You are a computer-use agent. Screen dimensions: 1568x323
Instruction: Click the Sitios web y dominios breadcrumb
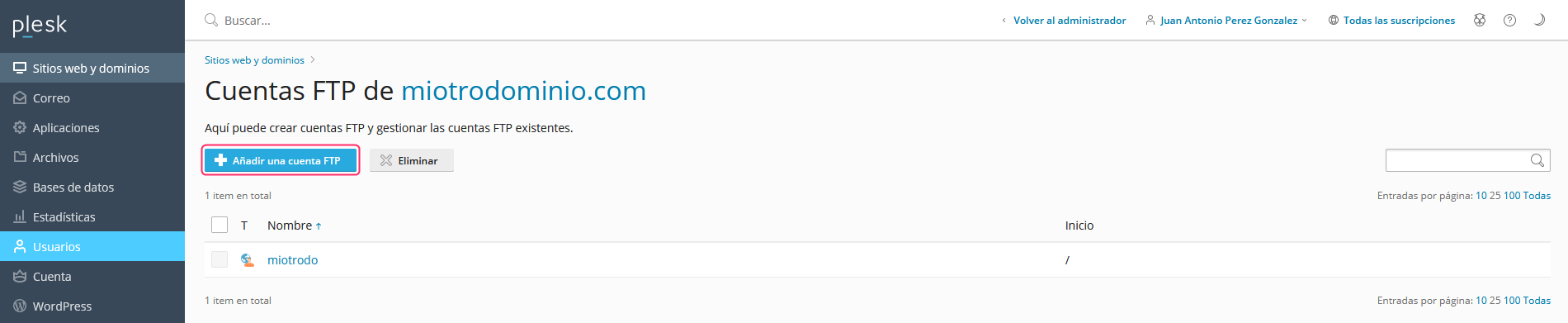(254, 60)
